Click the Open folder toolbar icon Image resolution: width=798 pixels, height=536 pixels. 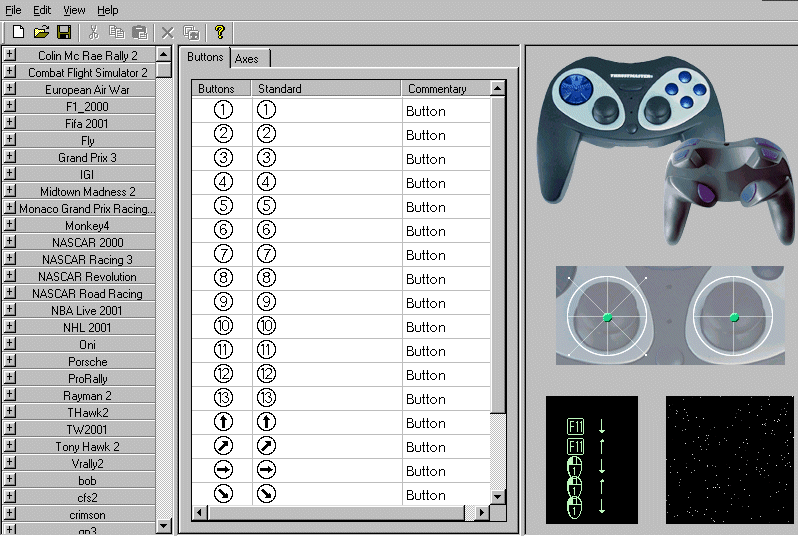point(41,32)
